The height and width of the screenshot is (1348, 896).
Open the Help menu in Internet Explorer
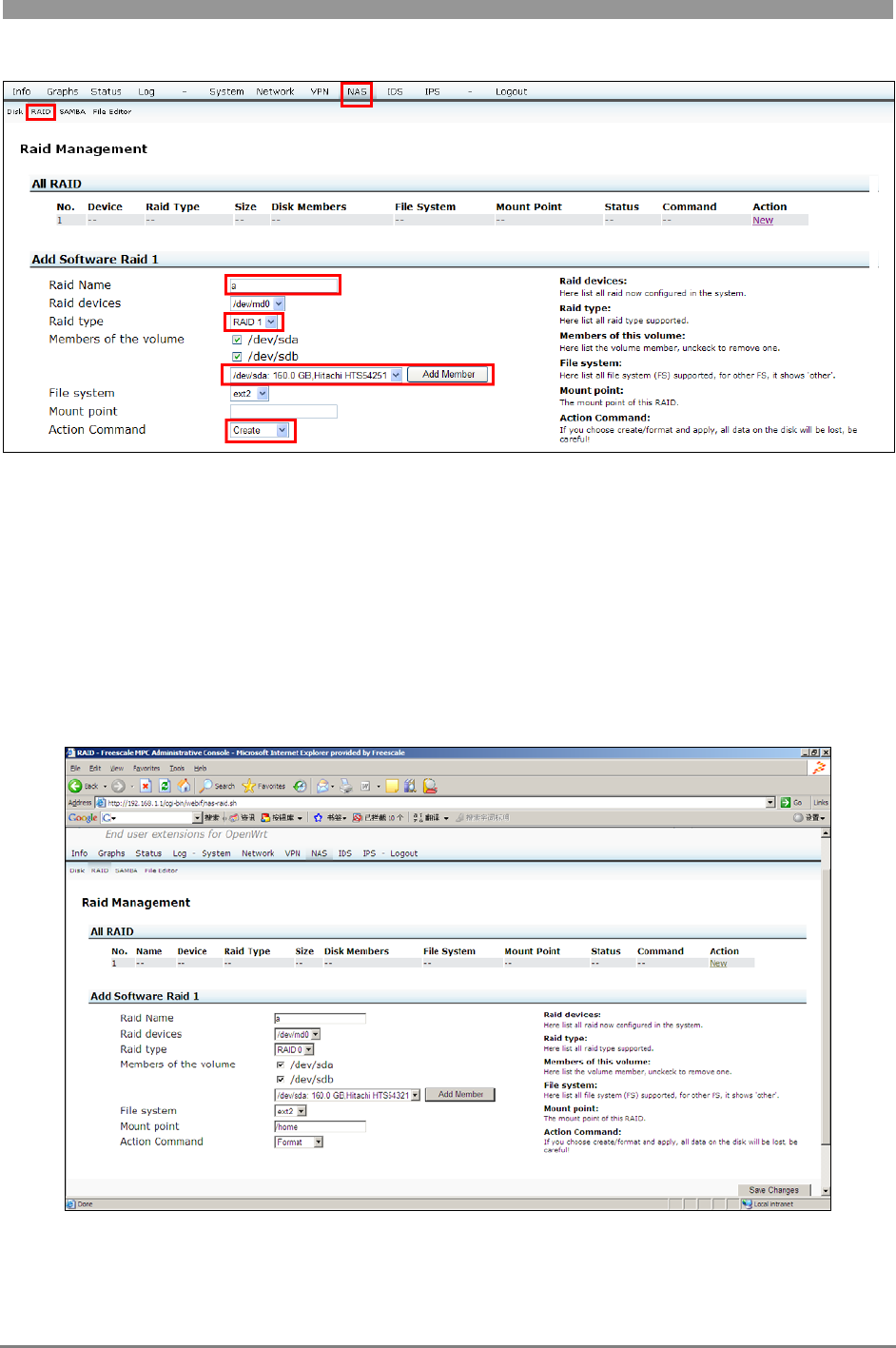(x=200, y=768)
